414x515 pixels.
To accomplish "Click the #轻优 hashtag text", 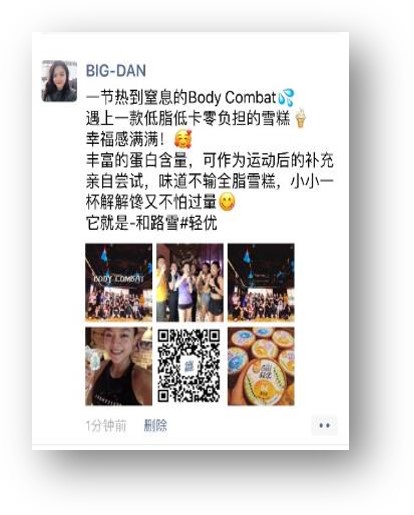I will (x=199, y=223).
